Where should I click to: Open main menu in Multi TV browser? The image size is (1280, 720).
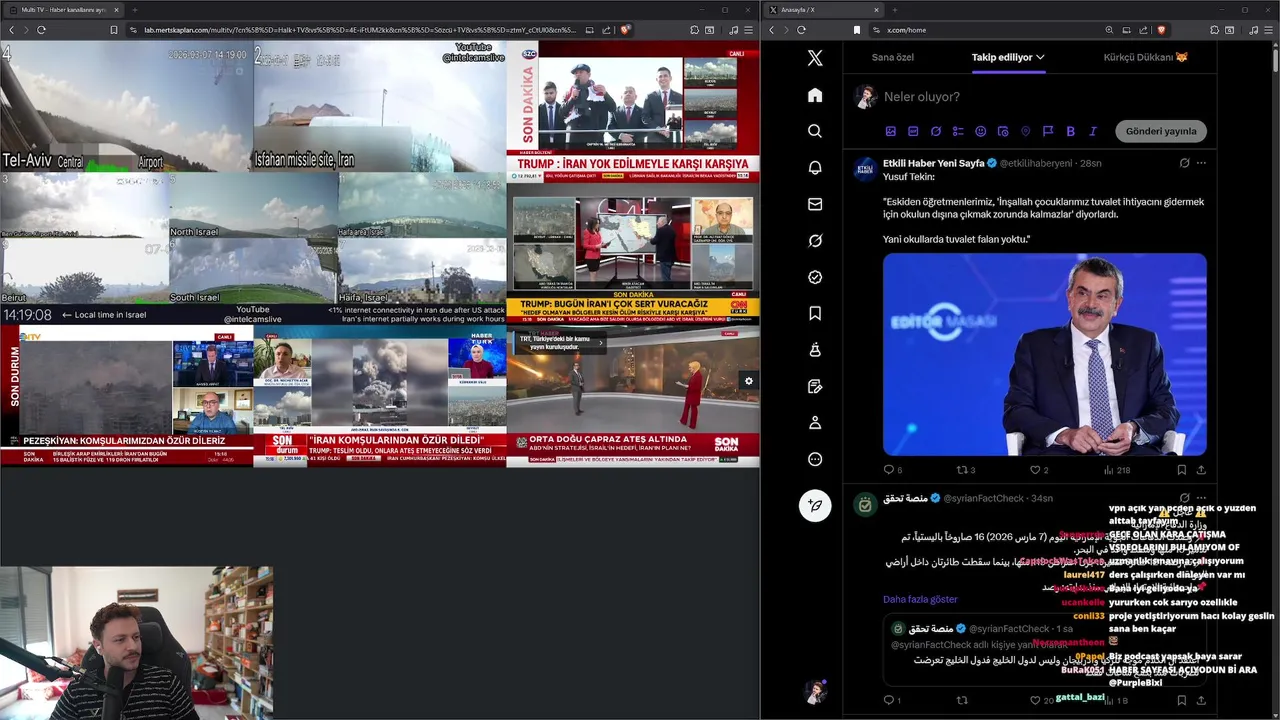[749, 30]
